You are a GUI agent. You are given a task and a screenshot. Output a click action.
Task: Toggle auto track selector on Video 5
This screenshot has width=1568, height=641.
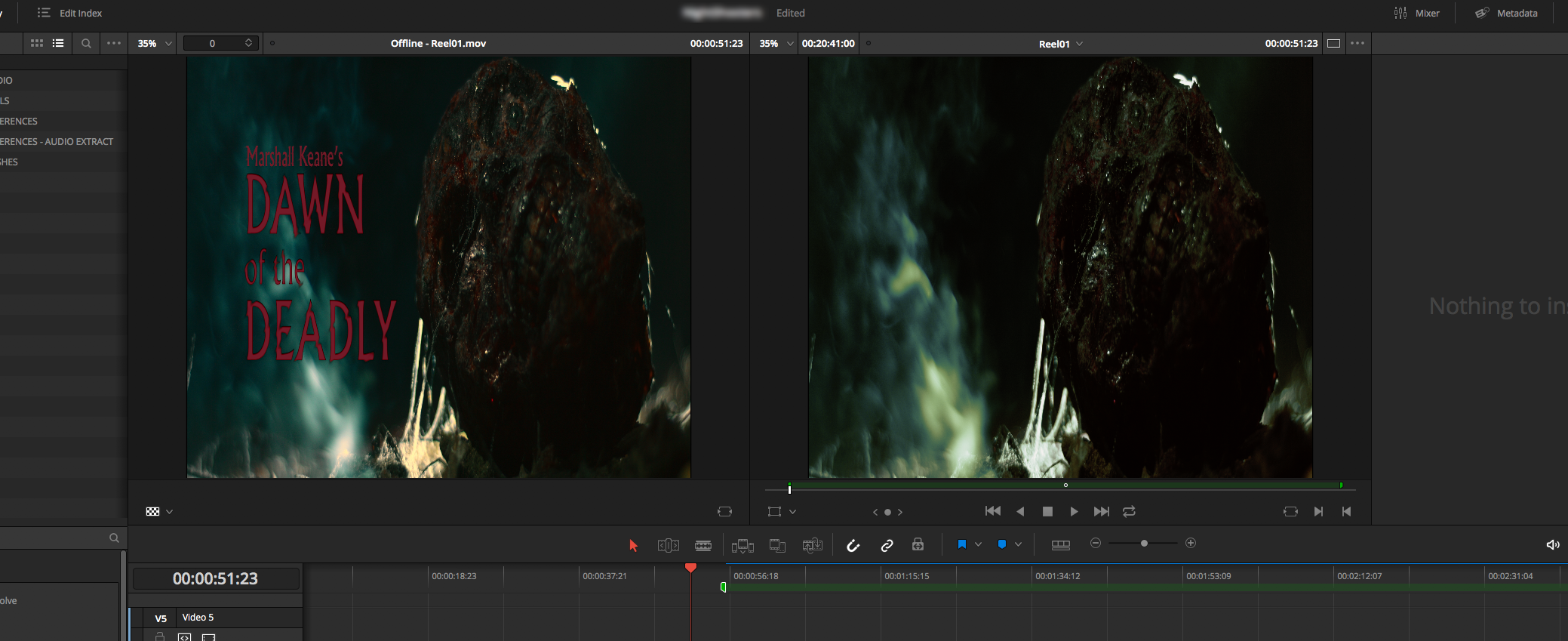[185, 637]
